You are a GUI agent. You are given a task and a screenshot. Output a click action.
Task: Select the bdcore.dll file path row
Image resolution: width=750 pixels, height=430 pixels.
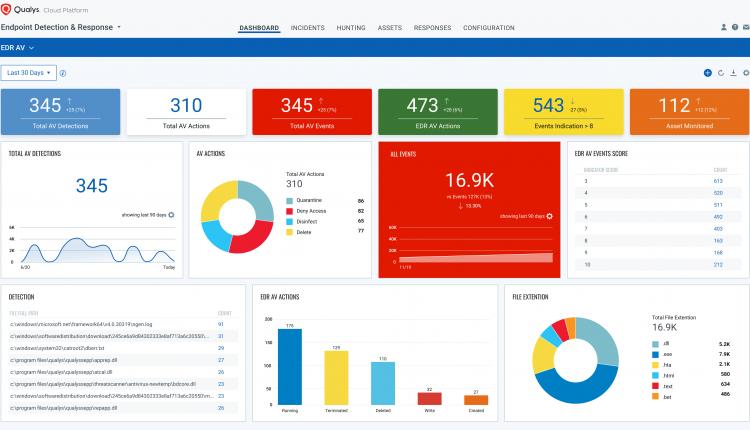123,384
